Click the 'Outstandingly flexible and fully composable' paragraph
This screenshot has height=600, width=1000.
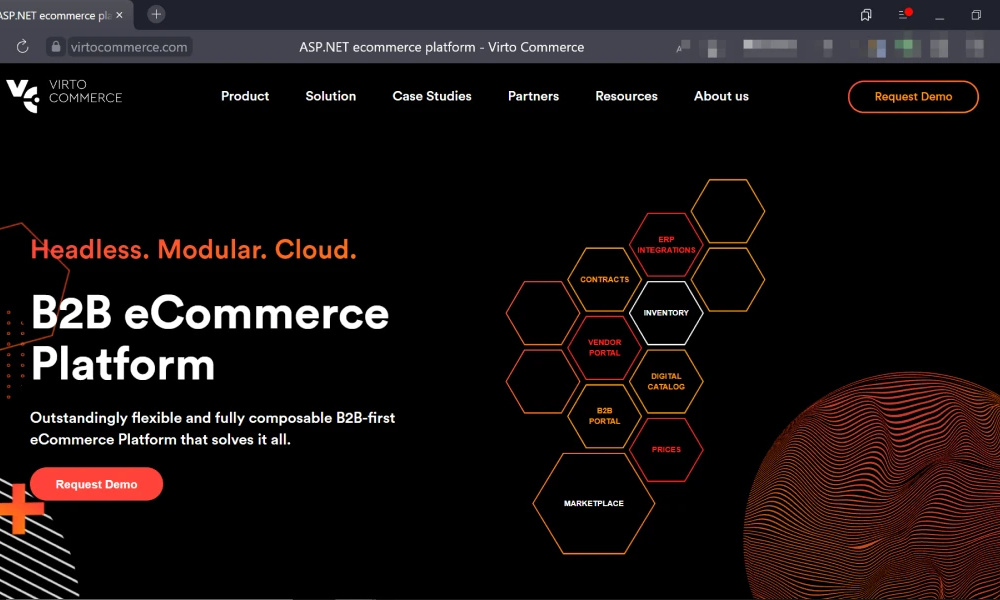point(212,428)
